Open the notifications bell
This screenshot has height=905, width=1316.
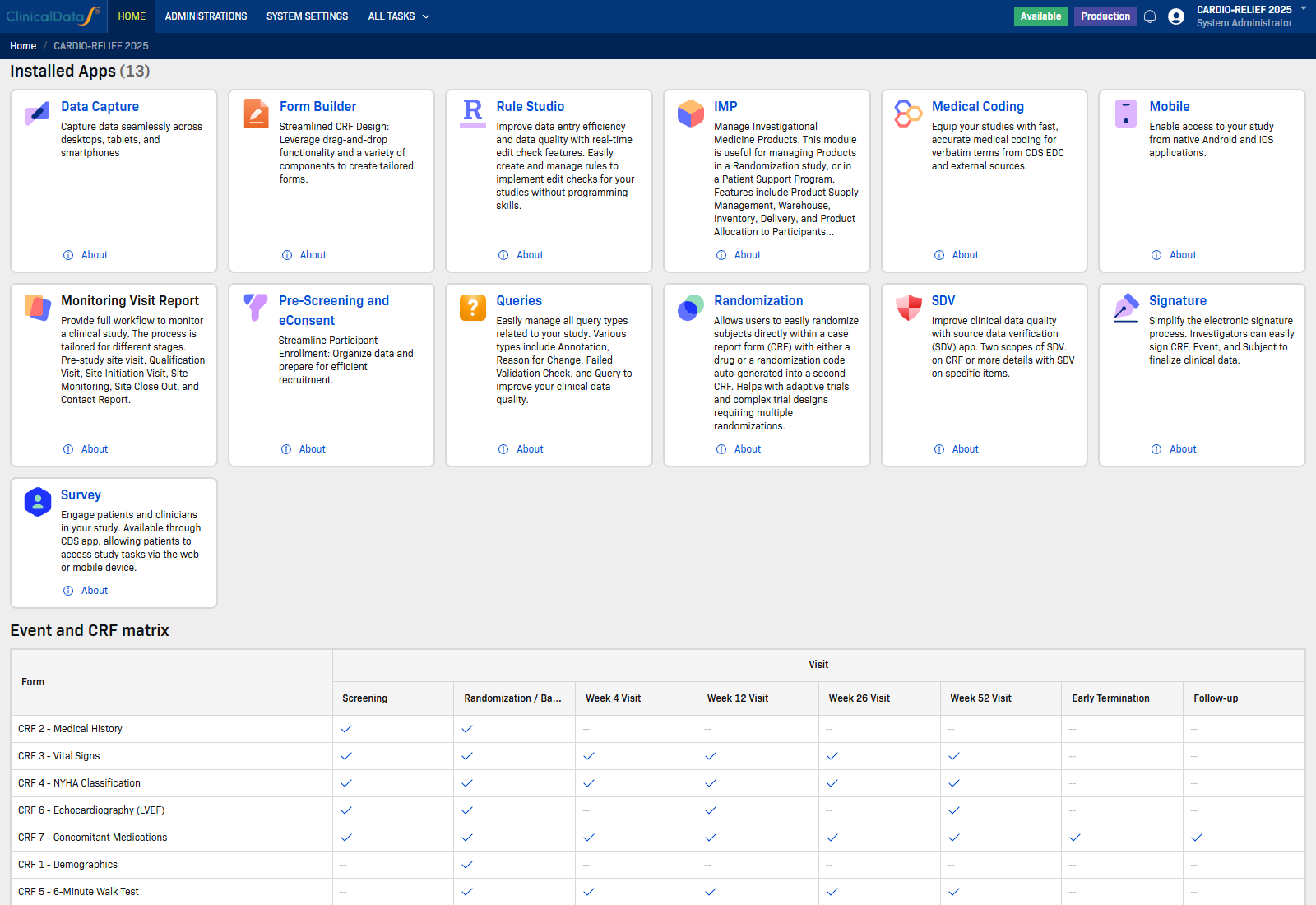[1150, 16]
